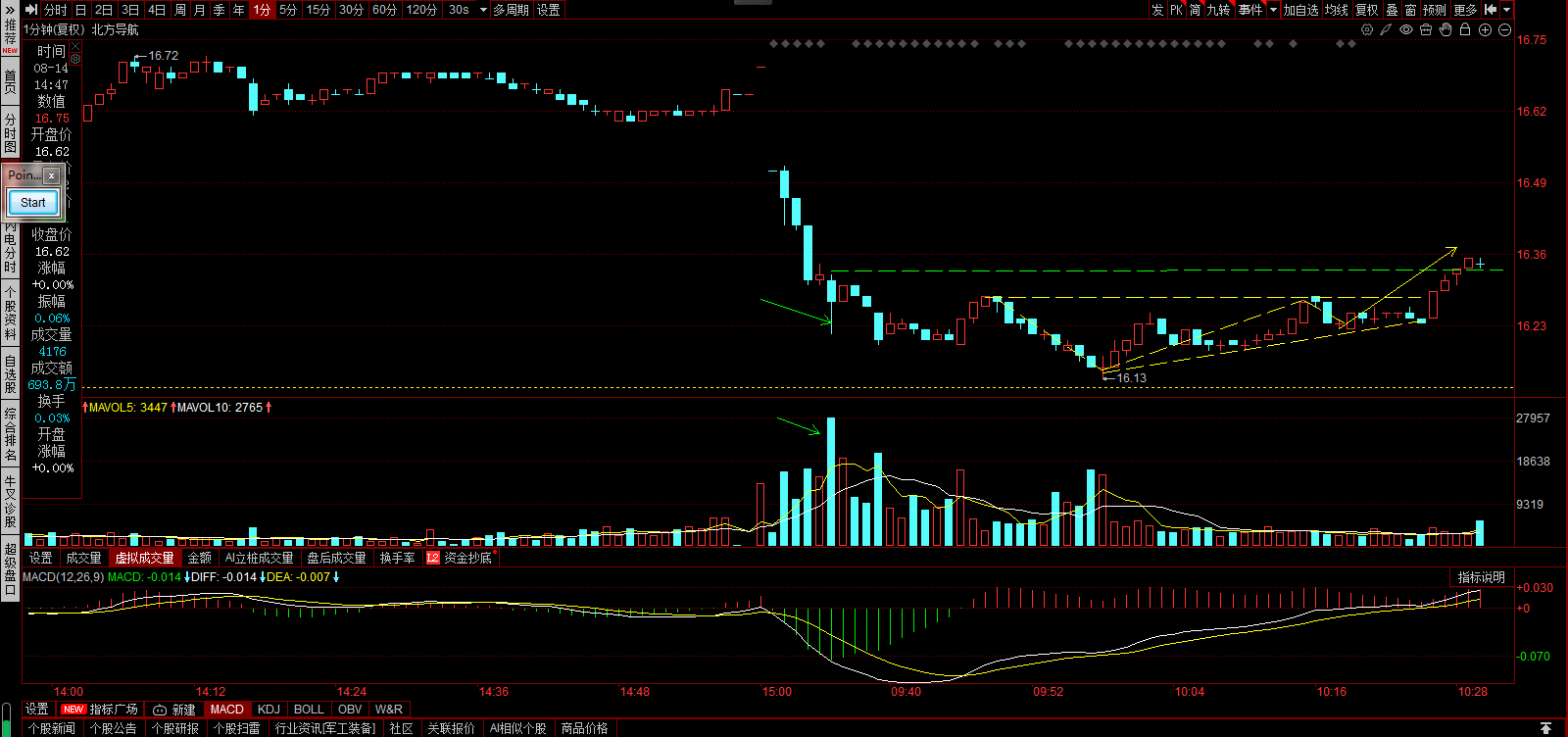The height and width of the screenshot is (737, 1568).
Task: Switch to 分时 timeframe
Action: click(56, 10)
